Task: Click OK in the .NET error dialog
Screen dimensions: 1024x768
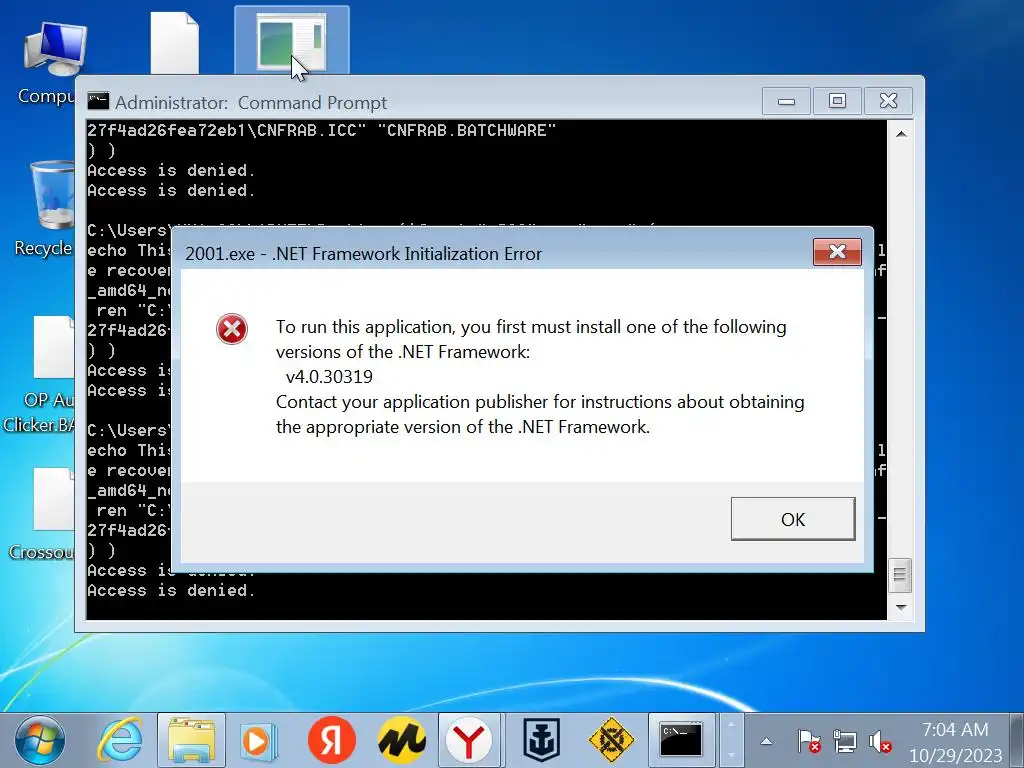Action: pyautogui.click(x=793, y=519)
